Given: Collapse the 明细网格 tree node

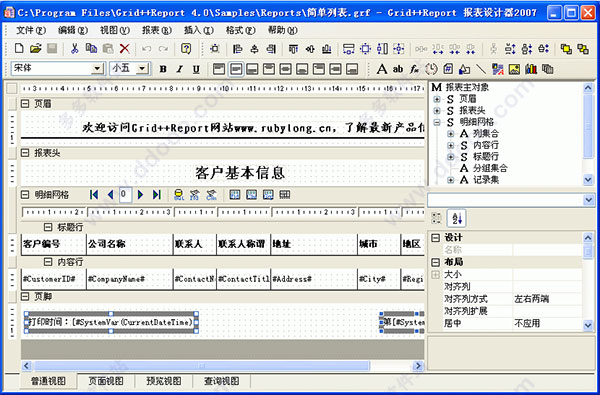Looking at the screenshot, I should (x=437, y=122).
